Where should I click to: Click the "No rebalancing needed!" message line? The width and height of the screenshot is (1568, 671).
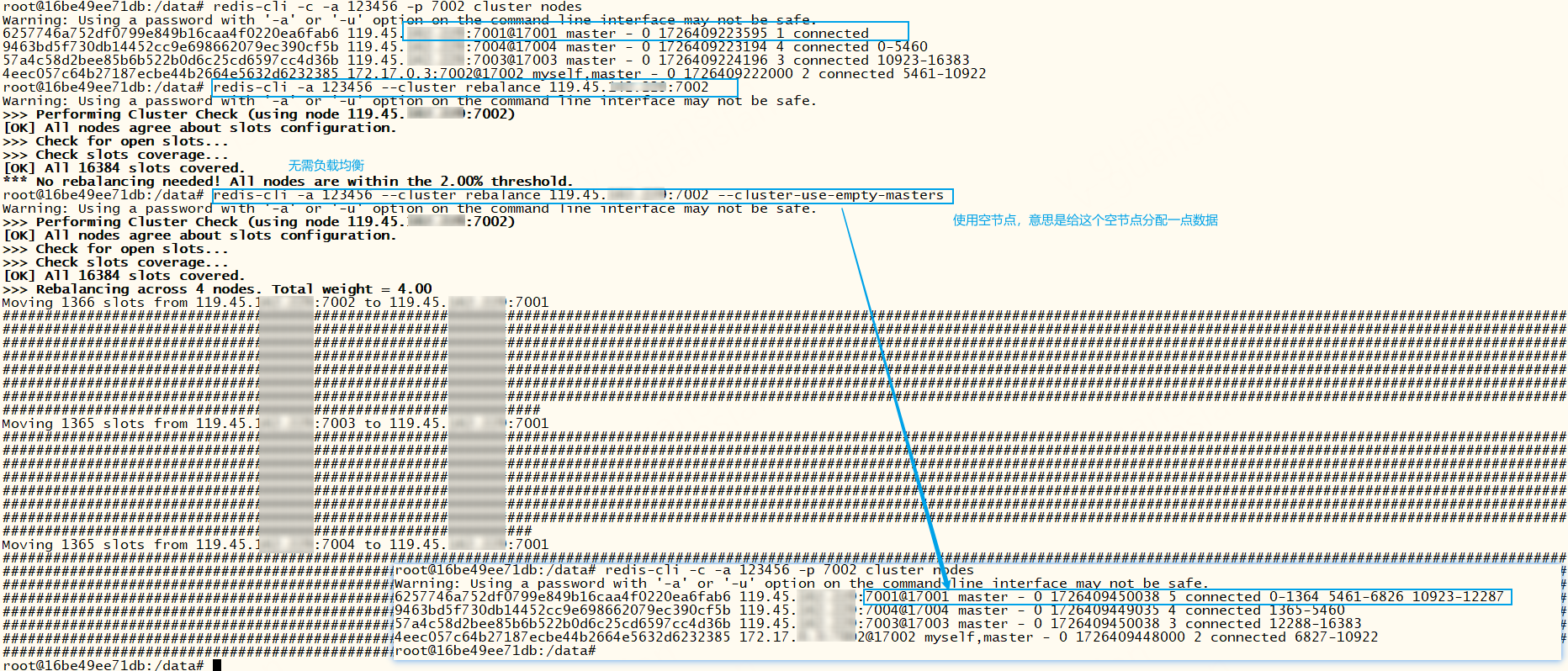(288, 182)
